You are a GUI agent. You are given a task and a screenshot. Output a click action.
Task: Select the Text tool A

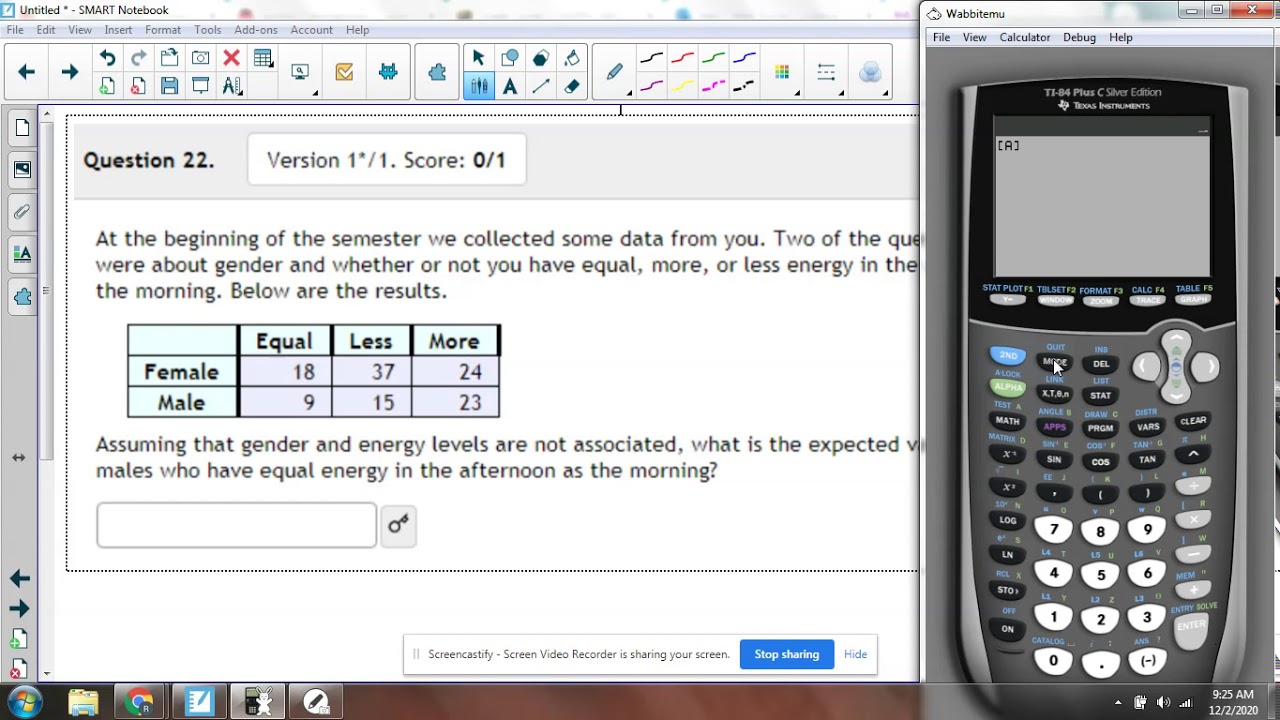point(509,86)
